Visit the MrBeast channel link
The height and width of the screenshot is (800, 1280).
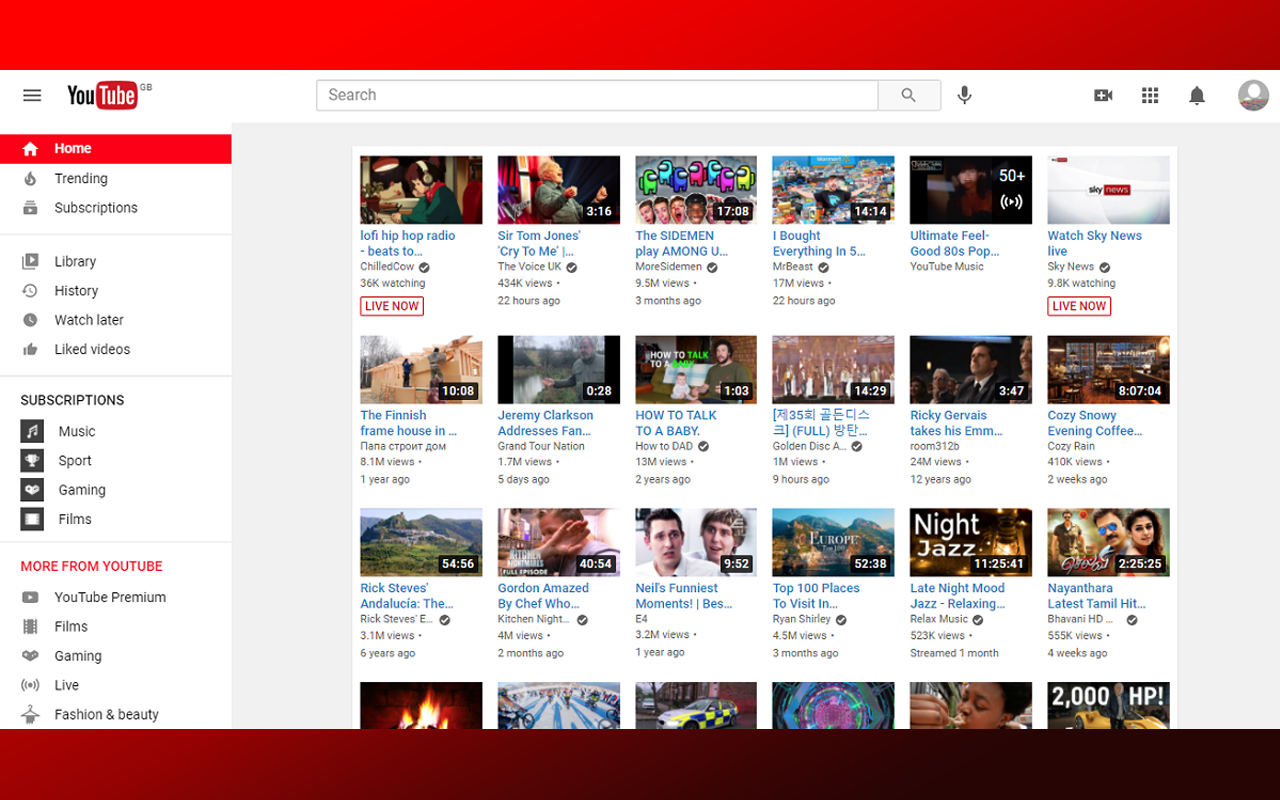pyautogui.click(x=793, y=267)
